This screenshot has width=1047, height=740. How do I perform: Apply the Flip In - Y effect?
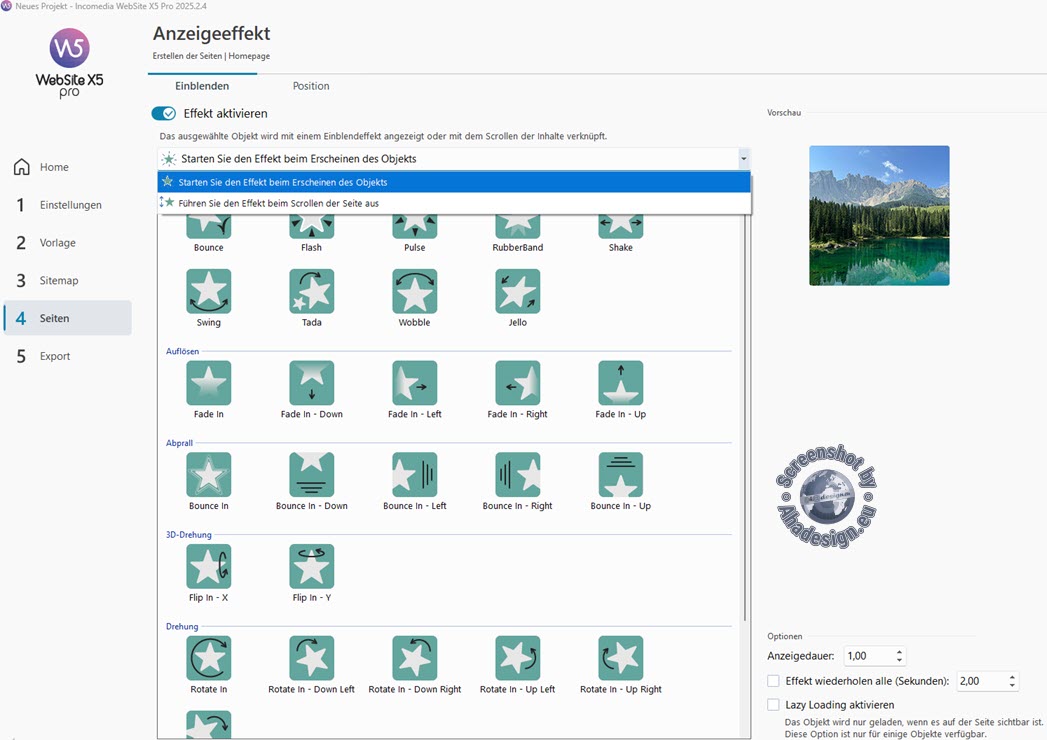click(x=312, y=566)
